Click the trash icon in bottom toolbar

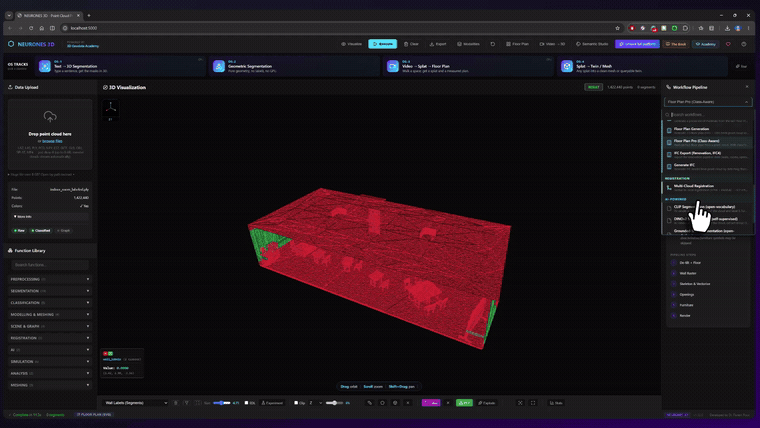pyautogui.click(x=175, y=403)
